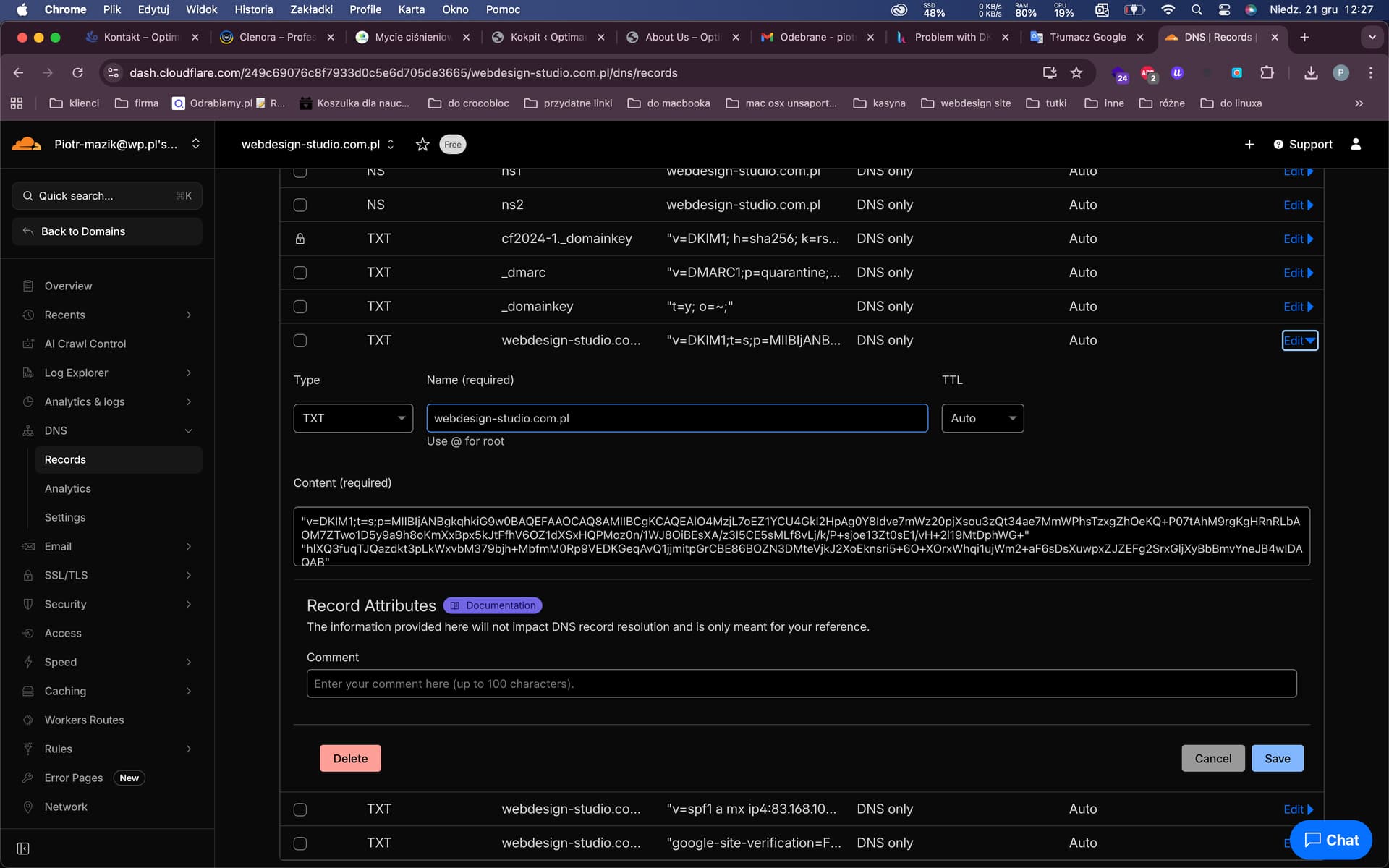Select the _dmarc TXT record checkbox
This screenshot has width=1389, height=868.
(300, 273)
